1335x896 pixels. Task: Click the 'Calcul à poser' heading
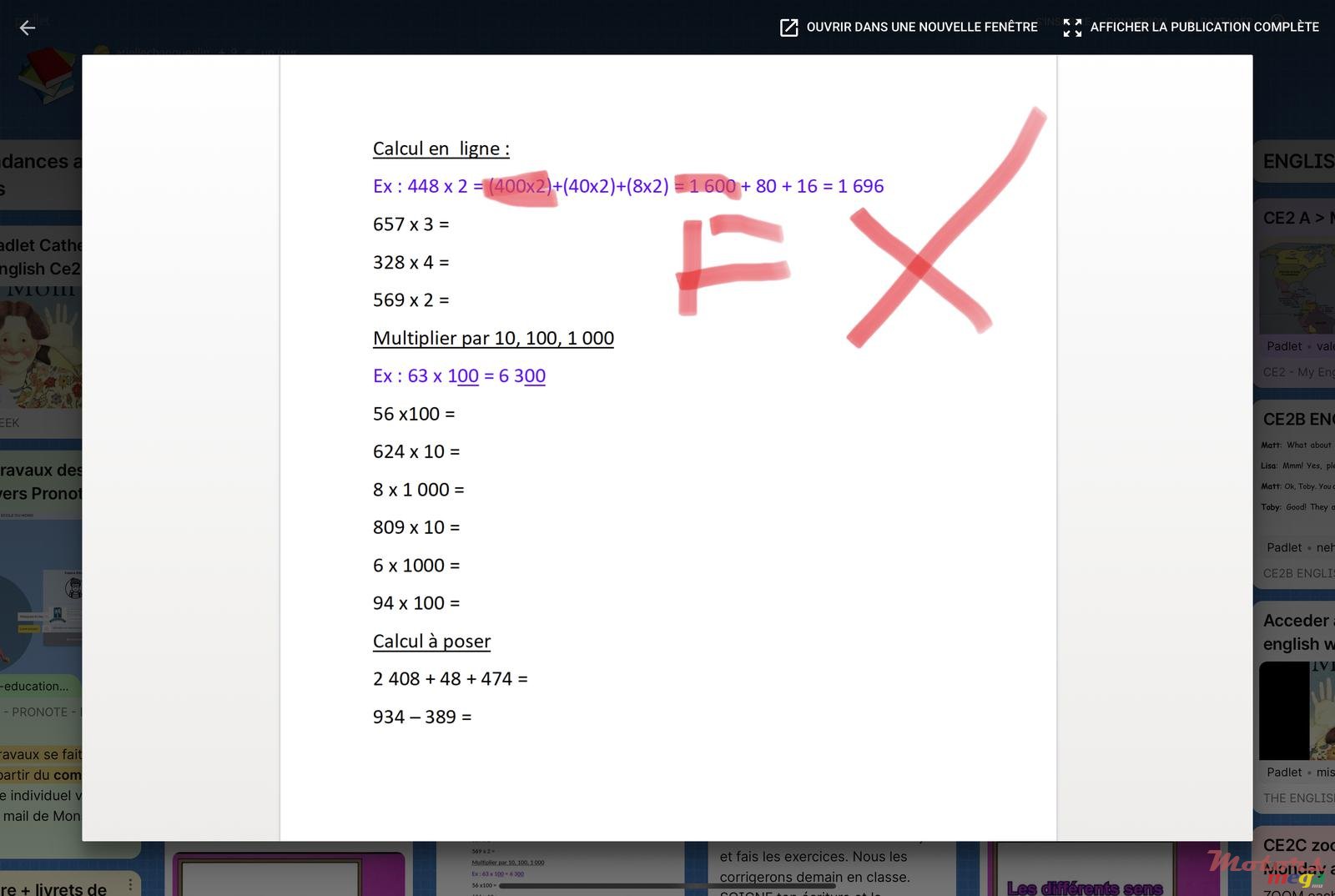click(x=431, y=641)
